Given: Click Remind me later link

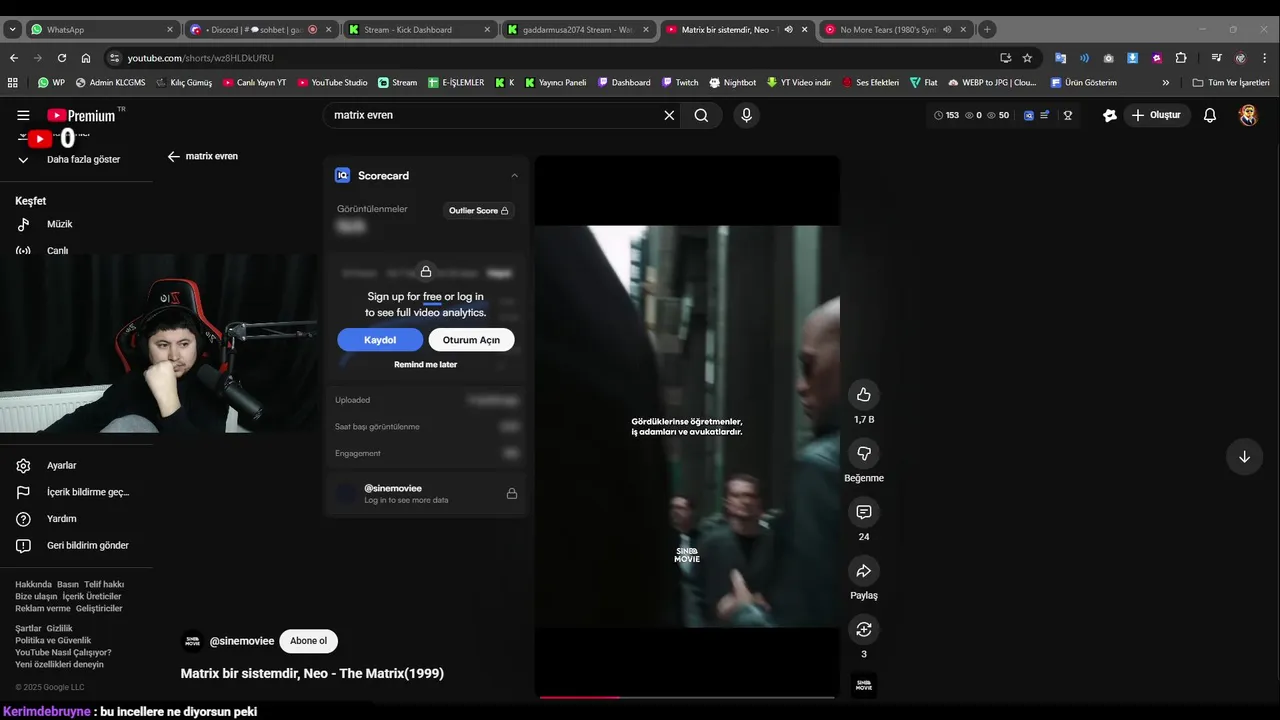Looking at the screenshot, I should point(425,365).
